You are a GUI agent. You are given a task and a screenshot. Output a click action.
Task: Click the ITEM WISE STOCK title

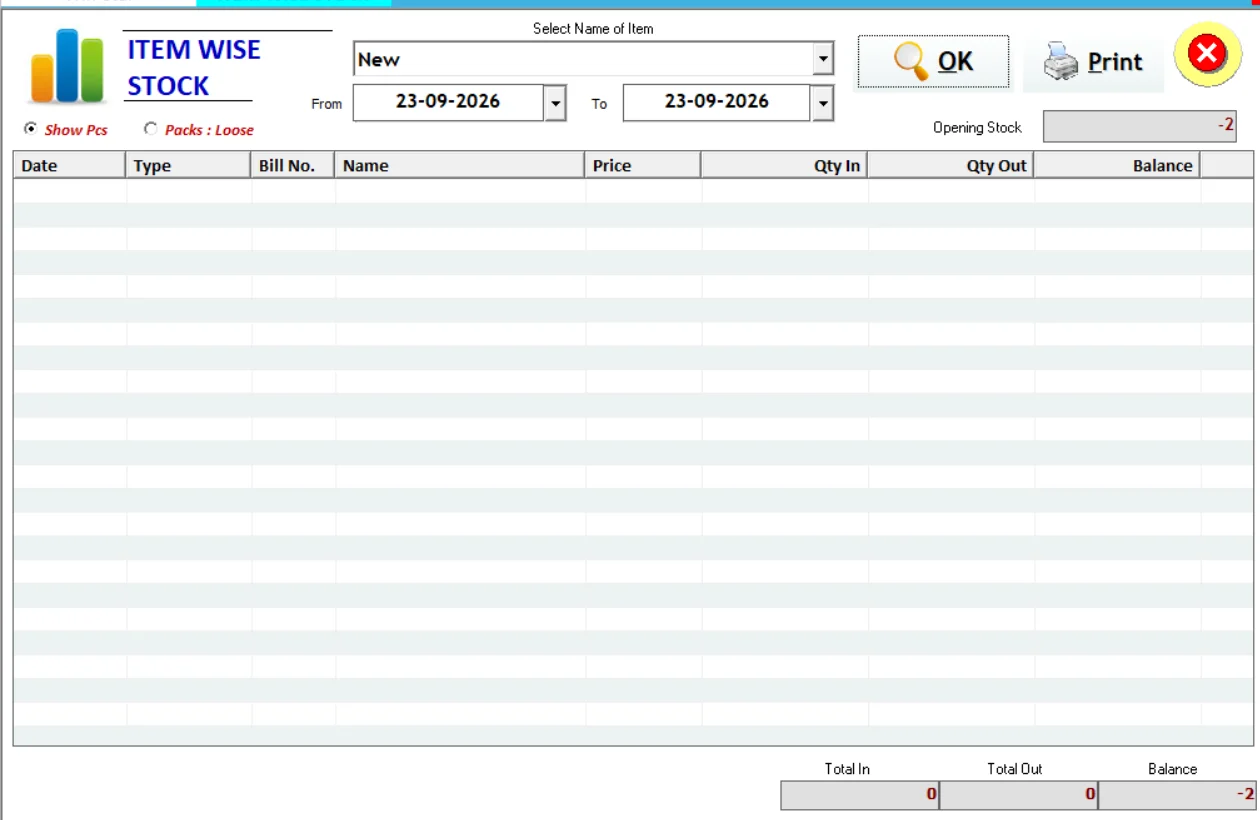click(194, 67)
